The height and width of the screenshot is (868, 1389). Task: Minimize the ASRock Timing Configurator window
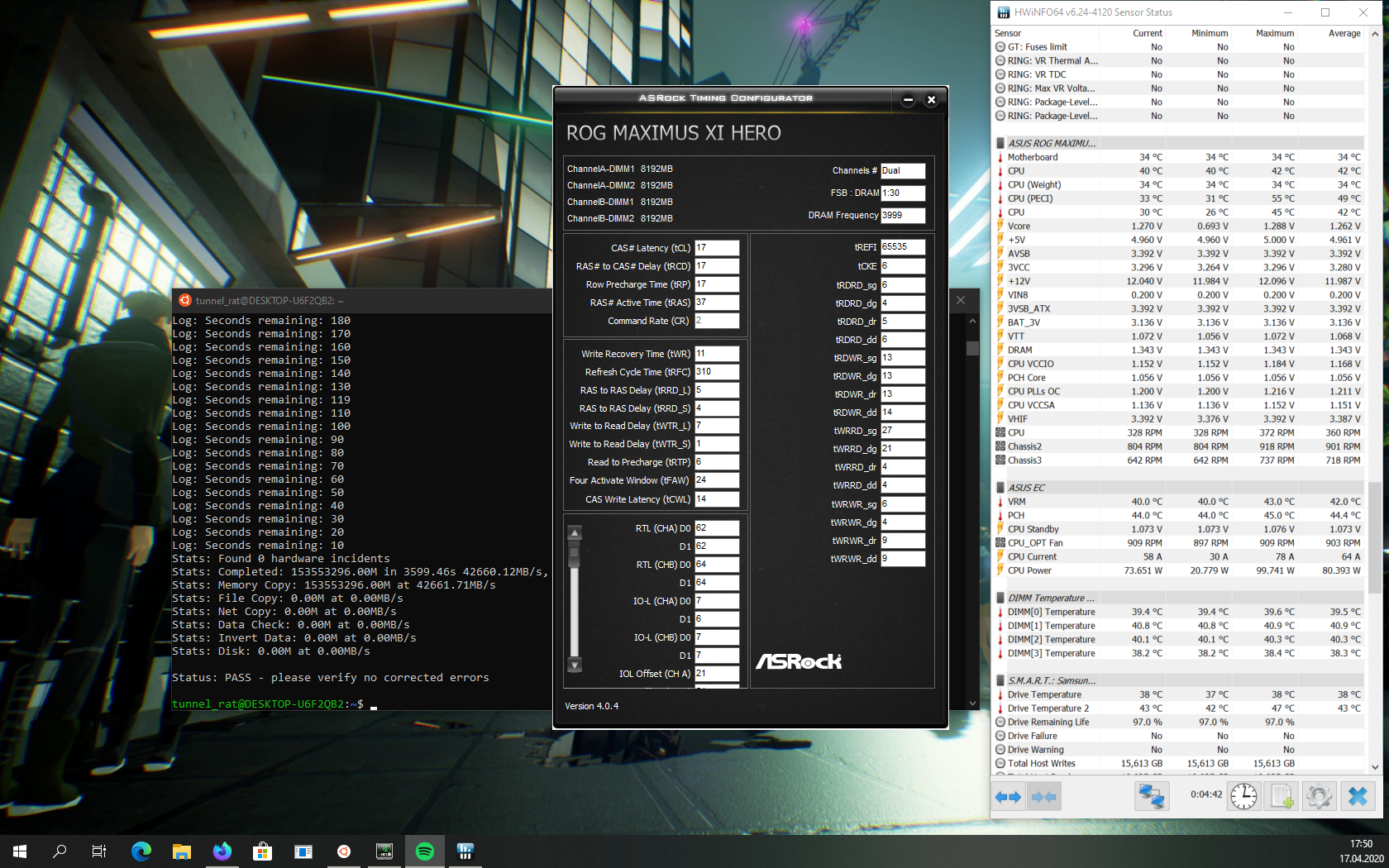coord(908,100)
